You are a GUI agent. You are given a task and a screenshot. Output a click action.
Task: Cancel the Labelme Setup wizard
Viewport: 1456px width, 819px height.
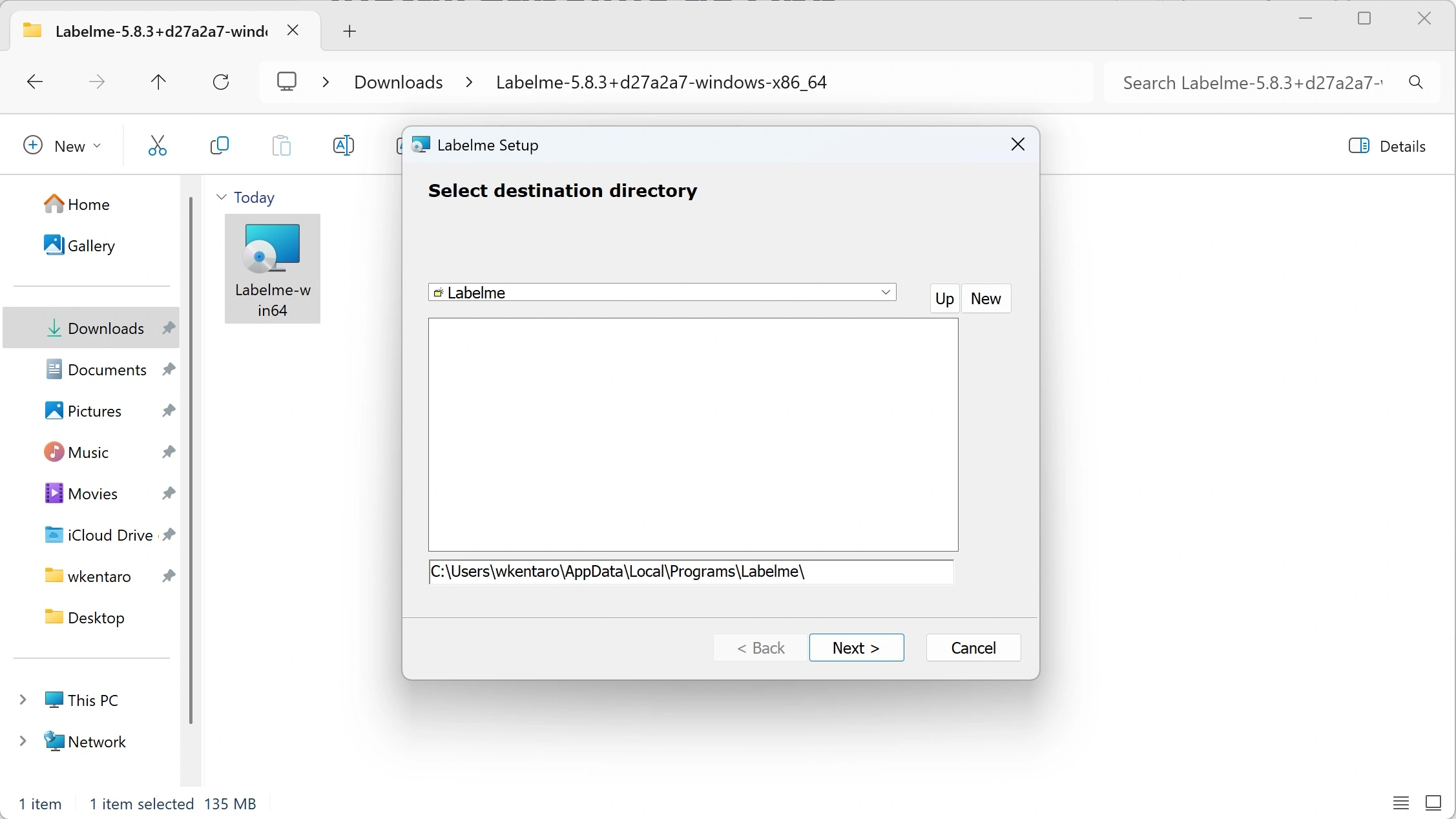tap(973, 648)
